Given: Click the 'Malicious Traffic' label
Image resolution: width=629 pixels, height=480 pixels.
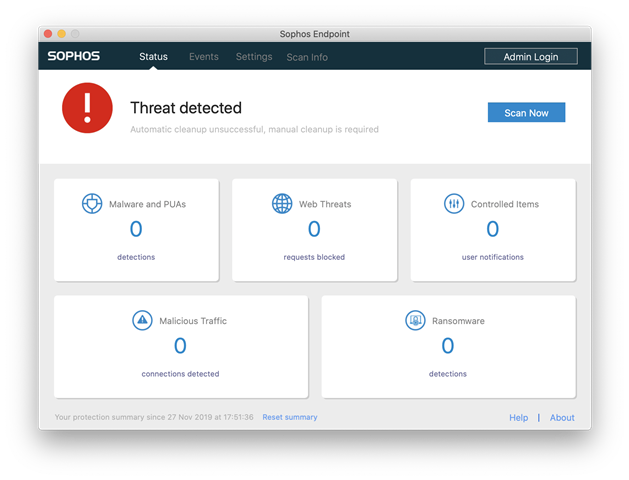Looking at the screenshot, I should point(193,321).
